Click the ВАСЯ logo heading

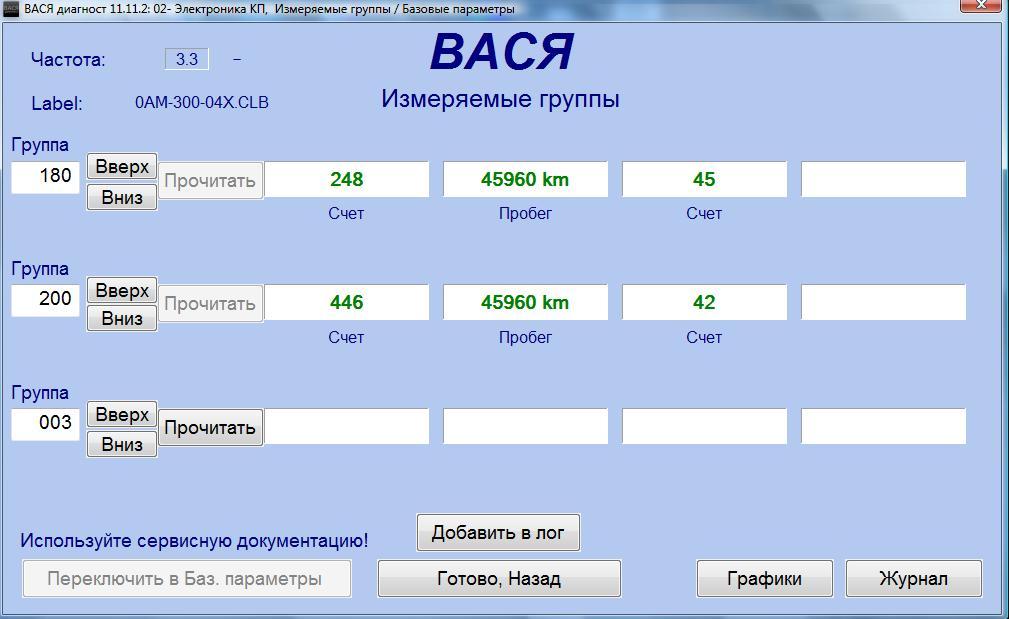(x=502, y=51)
